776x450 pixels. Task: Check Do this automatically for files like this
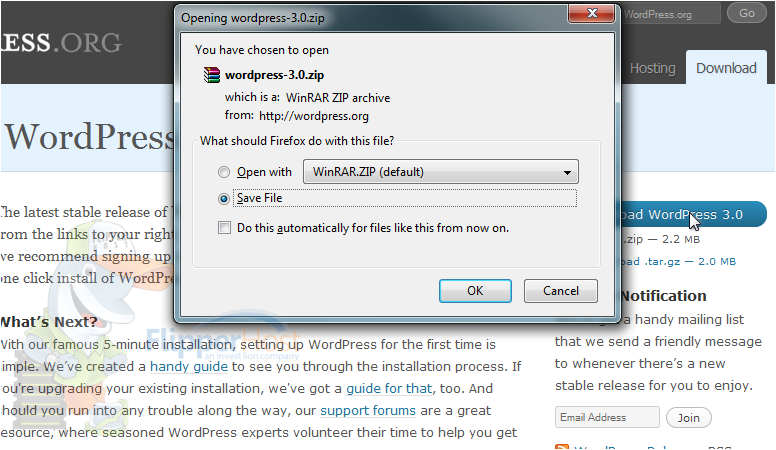pyautogui.click(x=224, y=228)
